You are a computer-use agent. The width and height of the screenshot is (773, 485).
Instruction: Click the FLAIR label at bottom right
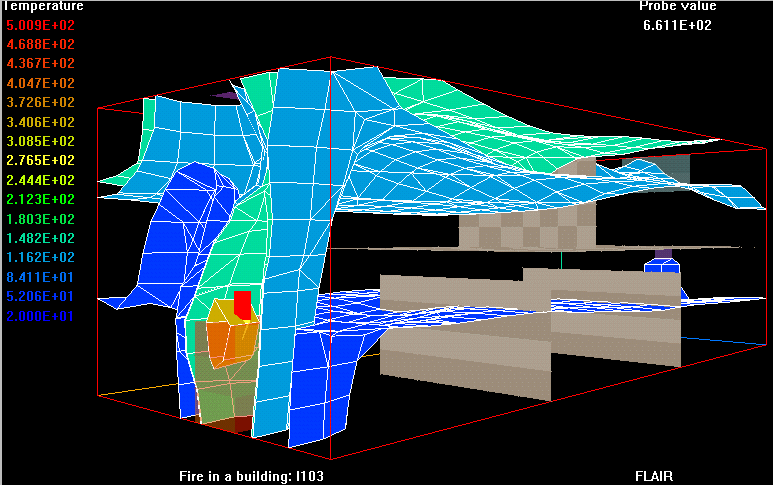656,476
